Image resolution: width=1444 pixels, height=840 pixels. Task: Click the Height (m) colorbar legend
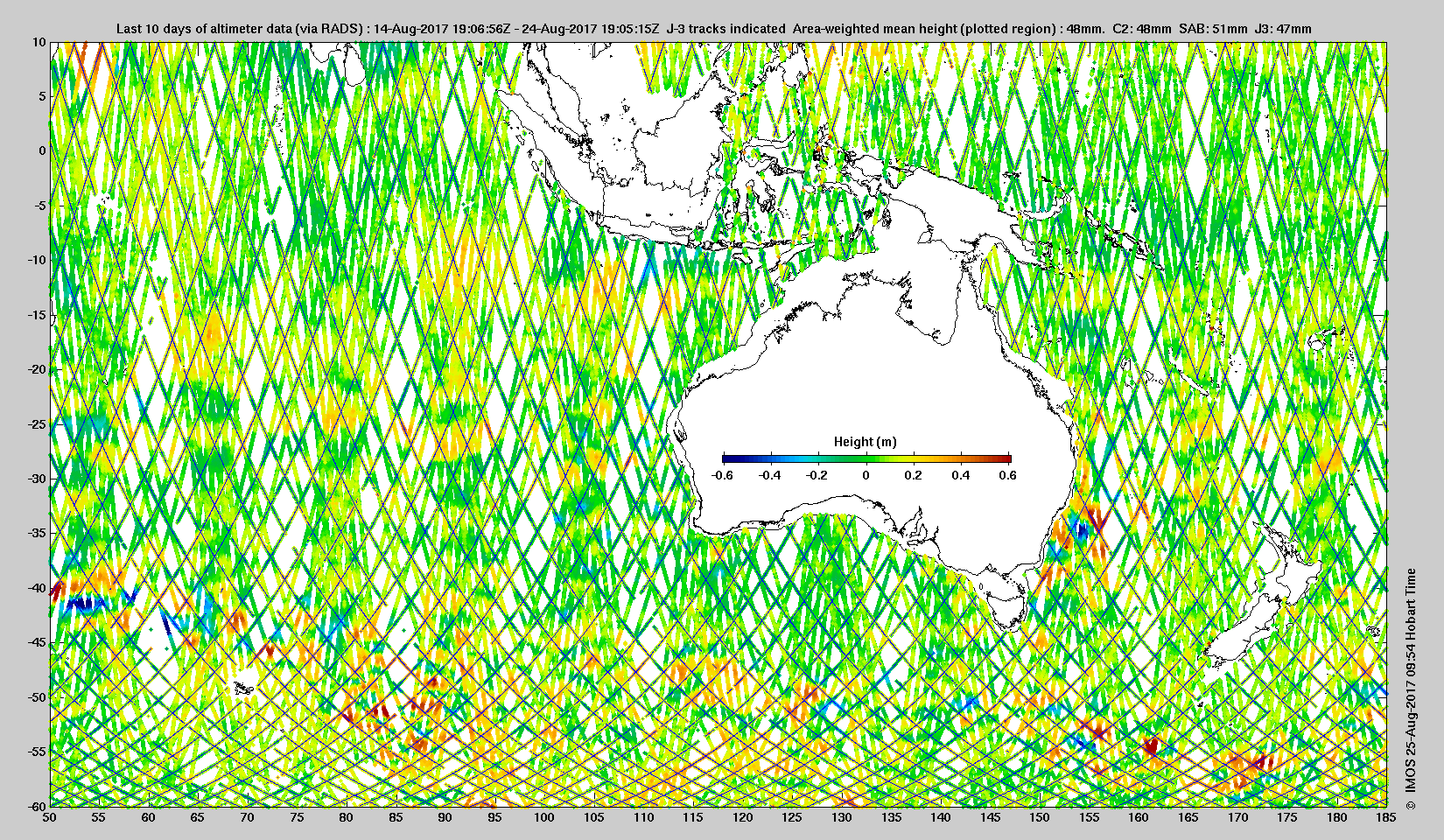pos(866,458)
